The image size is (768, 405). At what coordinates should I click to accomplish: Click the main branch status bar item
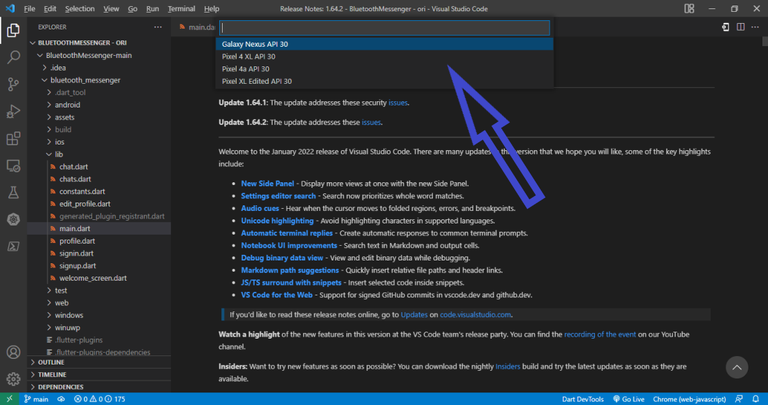(36, 399)
